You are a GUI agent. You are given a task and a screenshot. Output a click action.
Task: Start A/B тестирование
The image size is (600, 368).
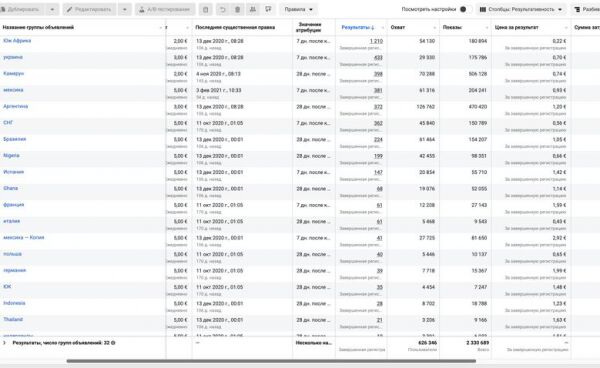(165, 9)
